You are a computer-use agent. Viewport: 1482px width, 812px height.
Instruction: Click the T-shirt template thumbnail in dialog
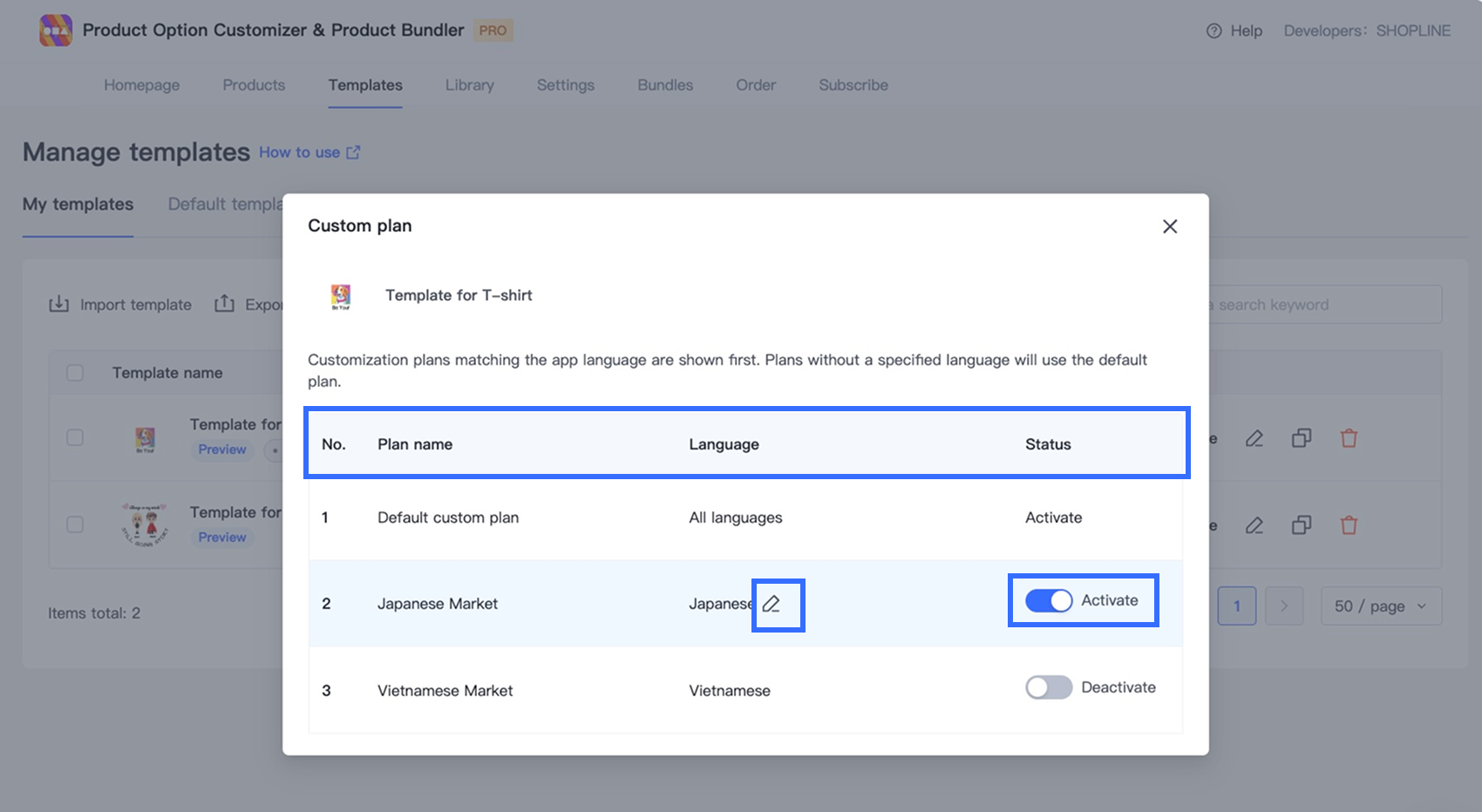[x=341, y=296]
